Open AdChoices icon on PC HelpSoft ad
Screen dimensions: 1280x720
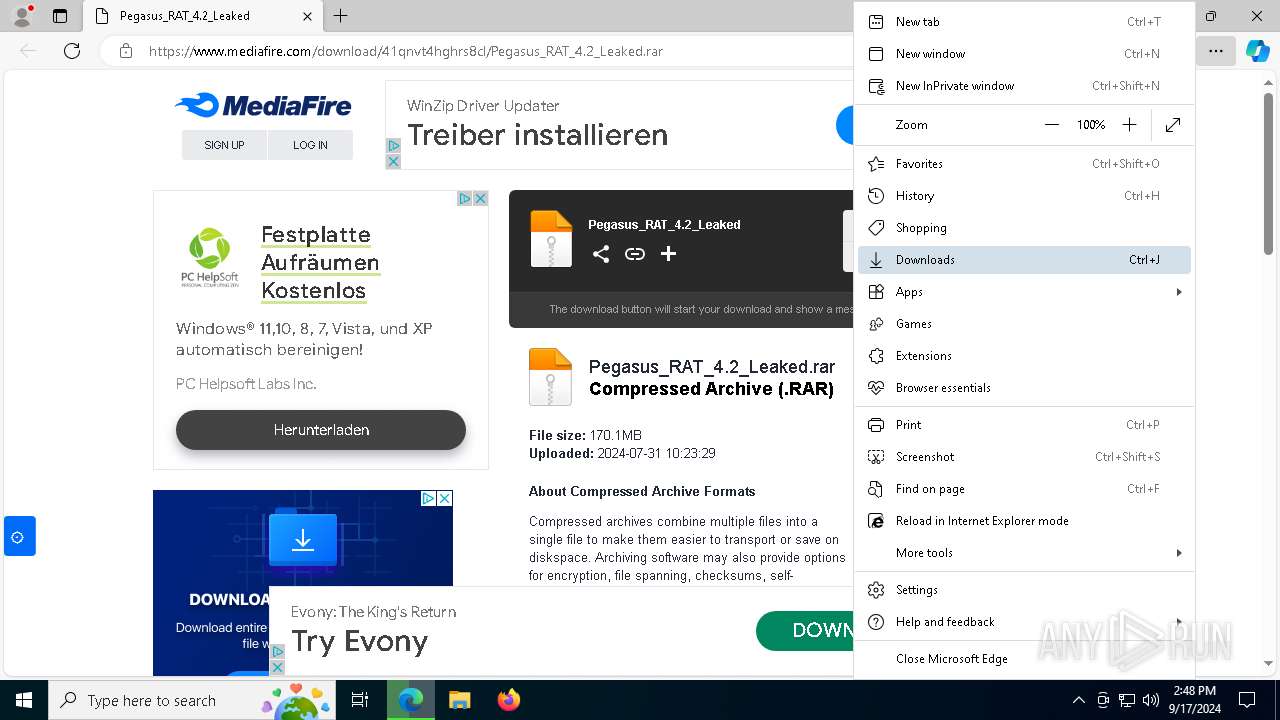pos(465,199)
